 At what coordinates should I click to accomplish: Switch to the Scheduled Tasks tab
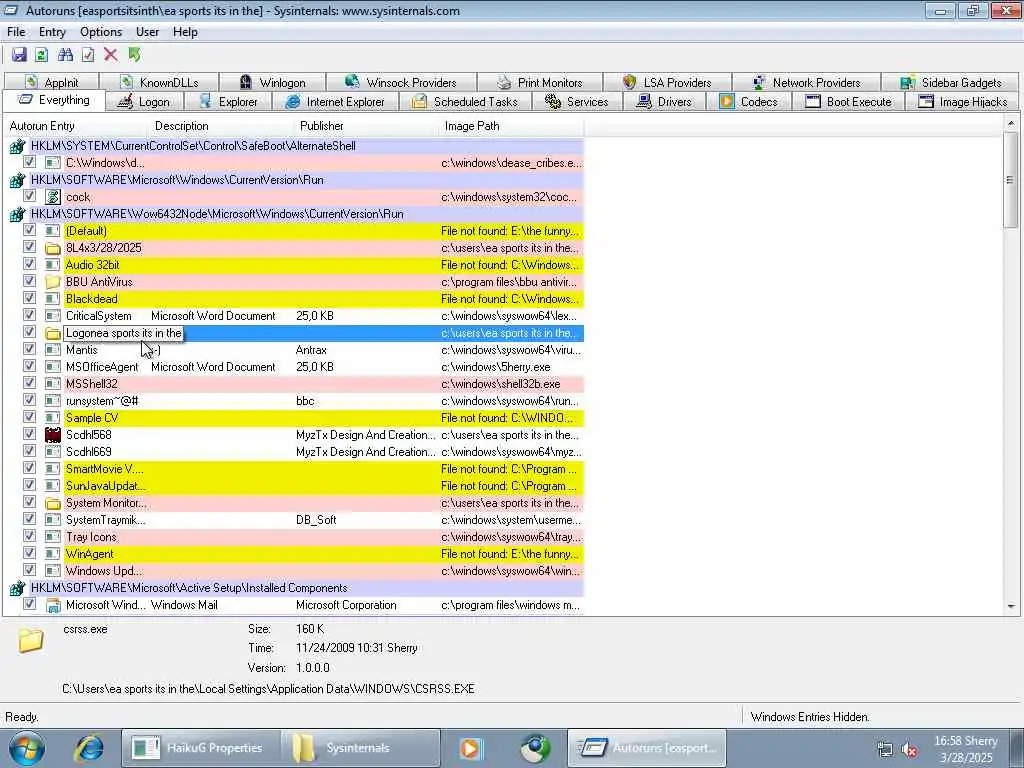464,102
